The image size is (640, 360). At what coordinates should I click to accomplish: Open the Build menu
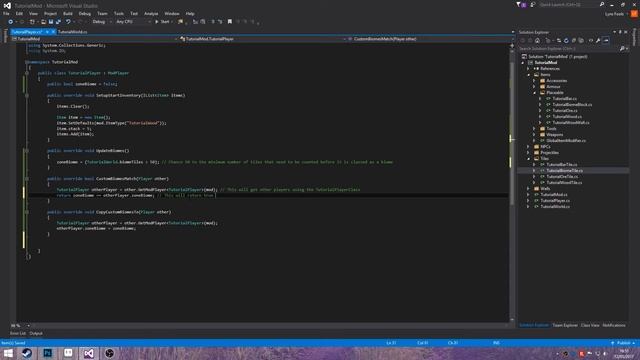coord(68,13)
